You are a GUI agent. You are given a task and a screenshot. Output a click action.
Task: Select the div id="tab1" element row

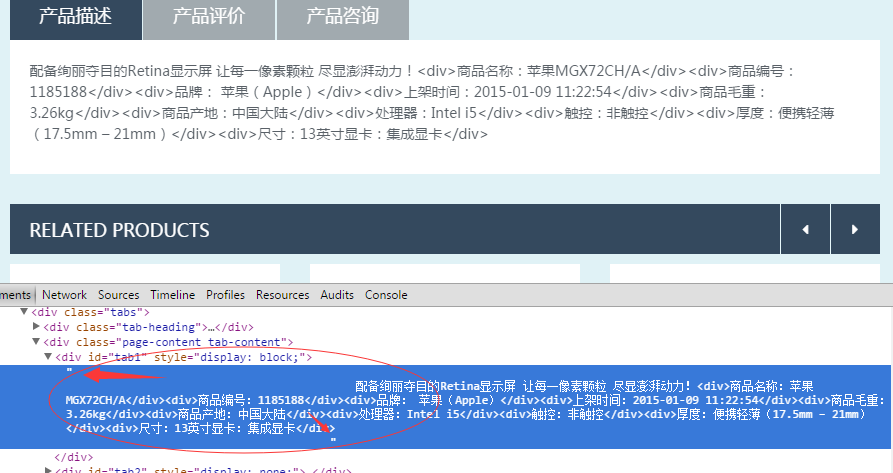click(x=184, y=357)
